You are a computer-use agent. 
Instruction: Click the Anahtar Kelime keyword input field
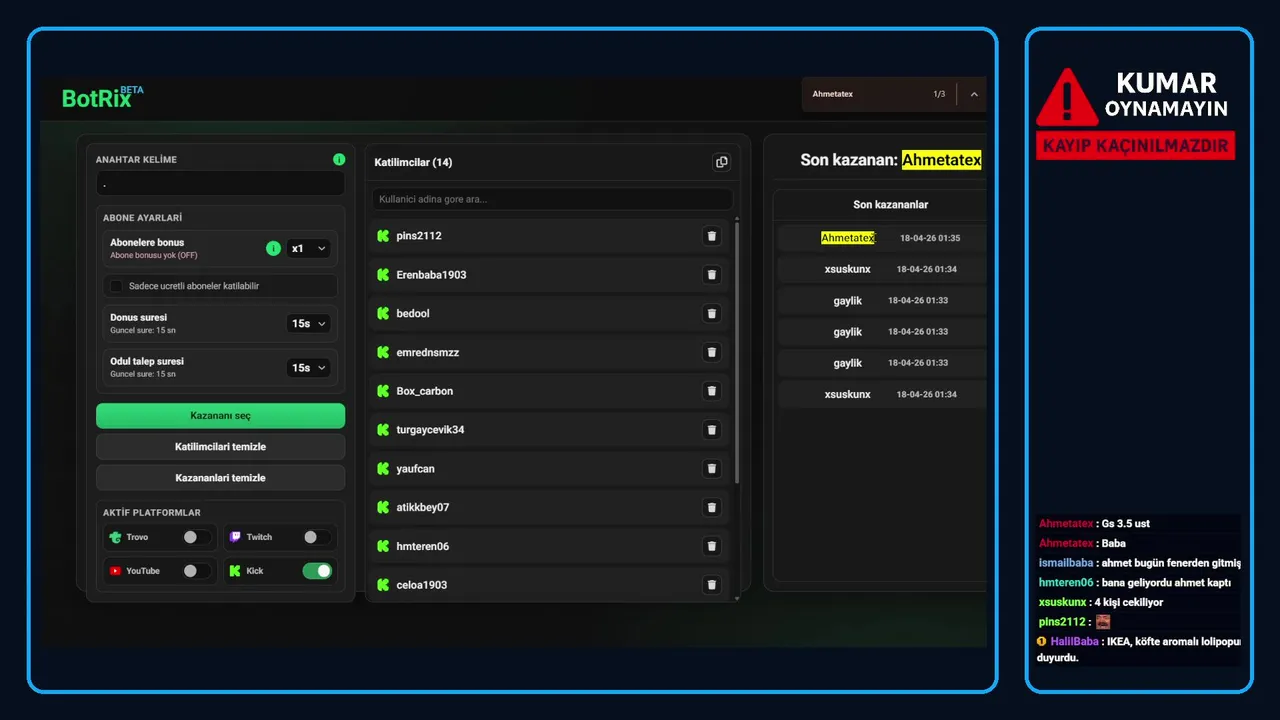click(x=220, y=184)
